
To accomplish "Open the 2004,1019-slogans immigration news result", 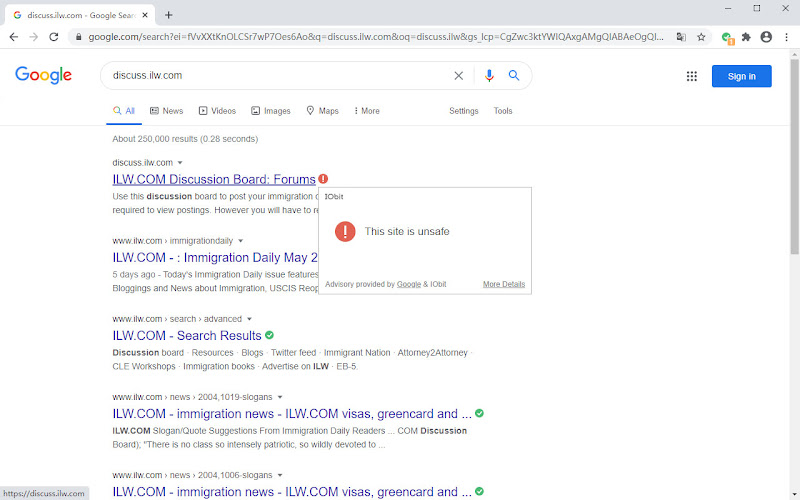I will tap(292, 414).
